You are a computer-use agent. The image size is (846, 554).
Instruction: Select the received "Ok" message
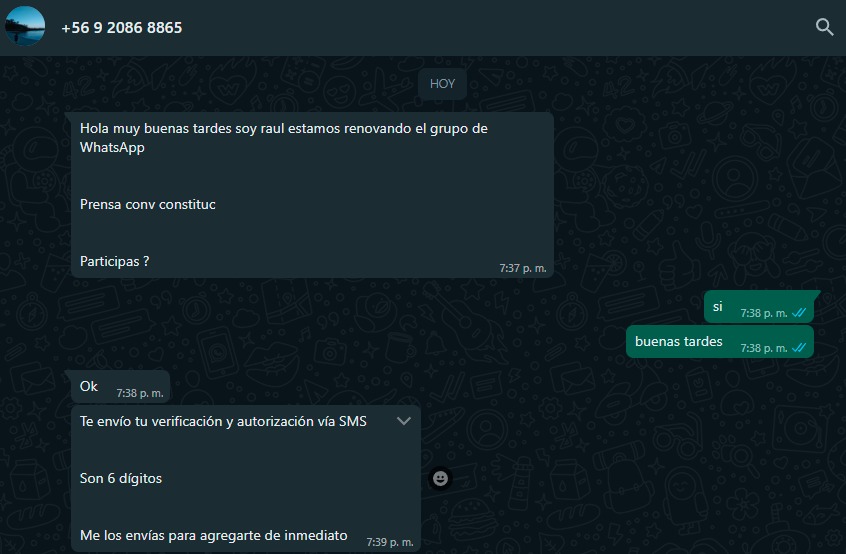[120, 387]
